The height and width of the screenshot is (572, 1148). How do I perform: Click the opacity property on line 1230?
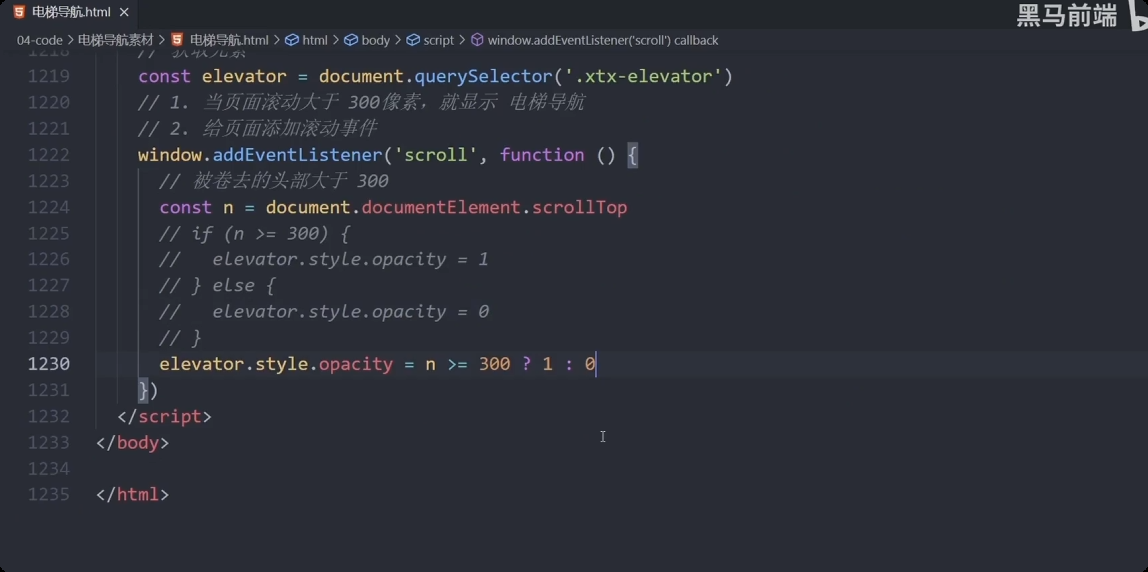click(x=356, y=364)
